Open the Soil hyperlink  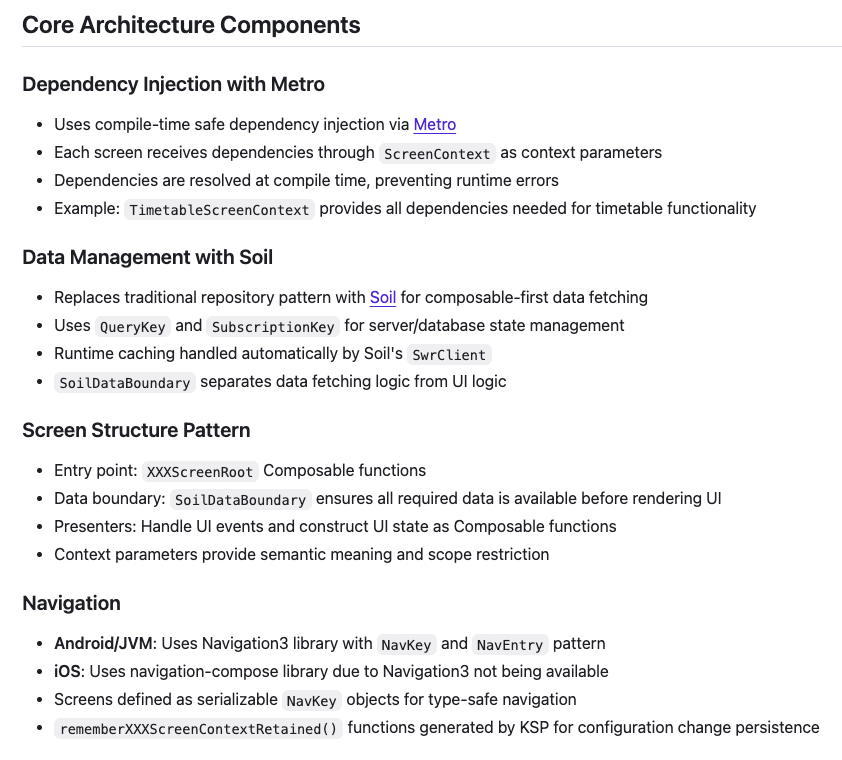click(x=383, y=297)
